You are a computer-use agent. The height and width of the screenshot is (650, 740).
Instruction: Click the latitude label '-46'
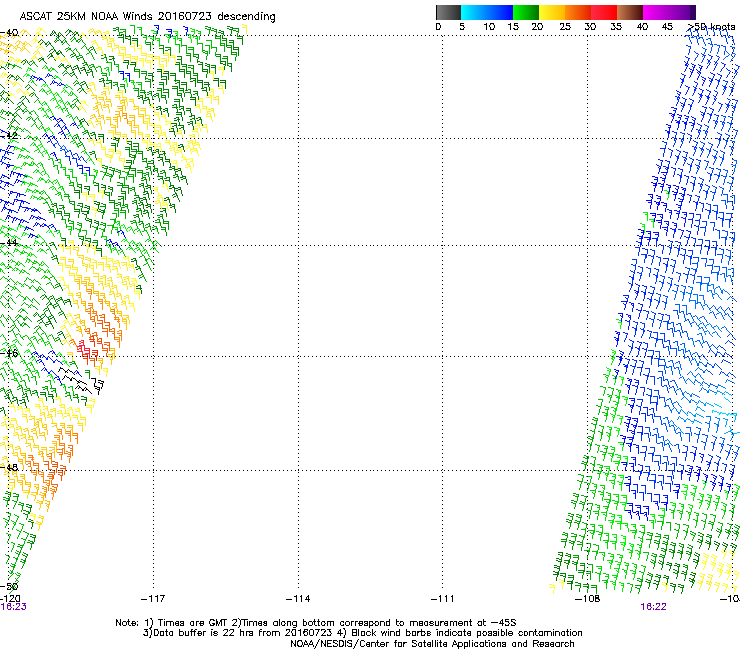click(x=9, y=353)
